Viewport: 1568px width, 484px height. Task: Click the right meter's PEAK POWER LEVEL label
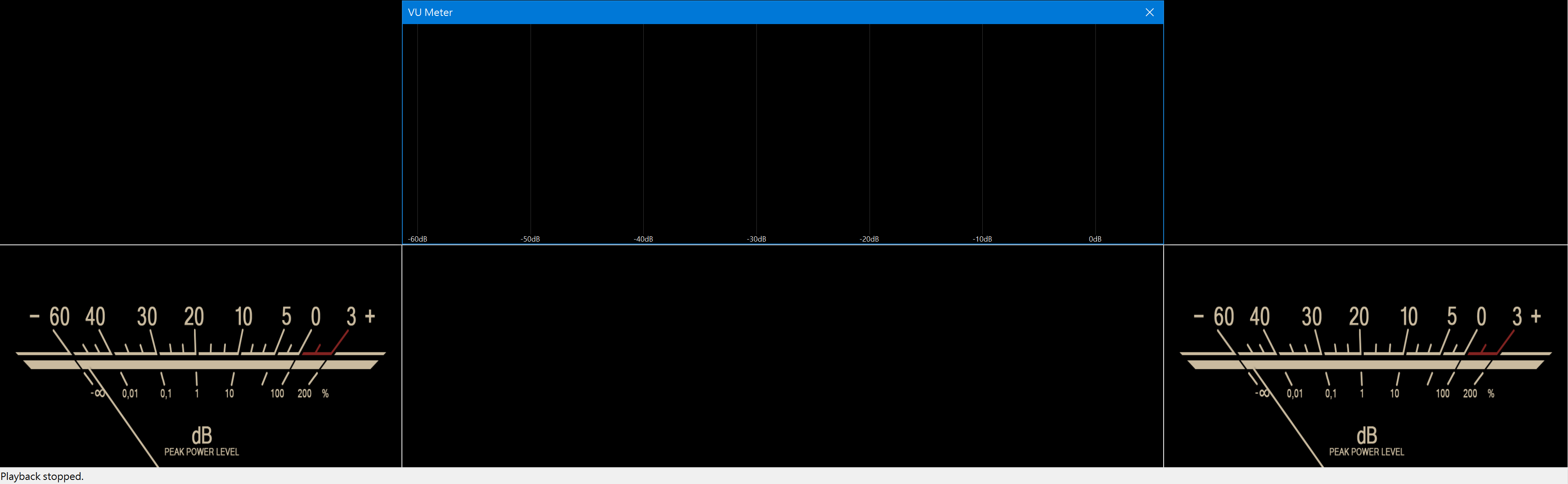click(x=1367, y=452)
